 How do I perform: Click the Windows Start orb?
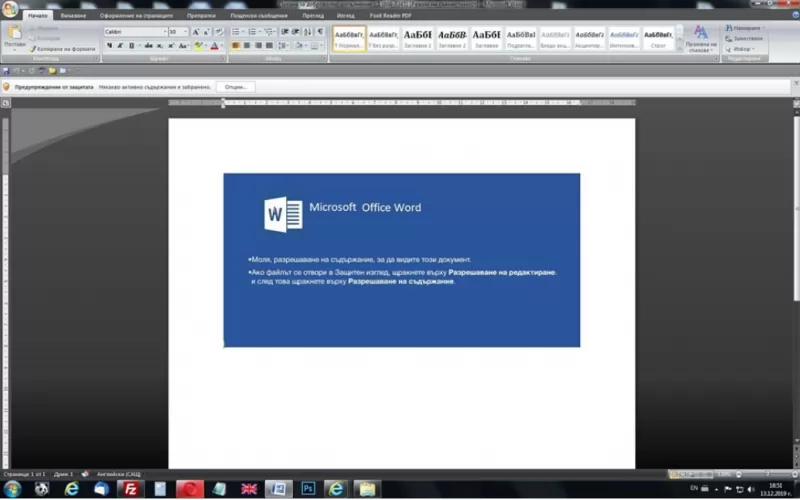(12, 489)
